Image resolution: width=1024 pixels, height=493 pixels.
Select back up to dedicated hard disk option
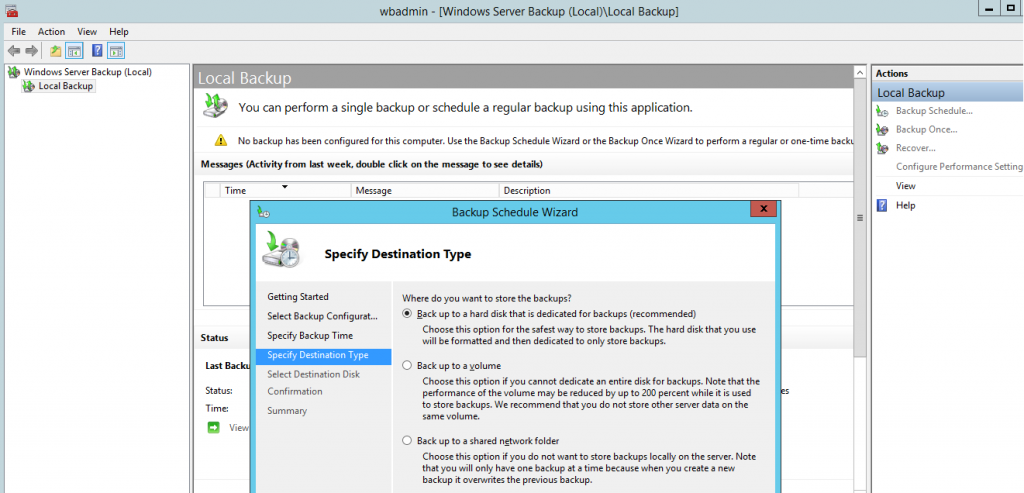point(408,313)
